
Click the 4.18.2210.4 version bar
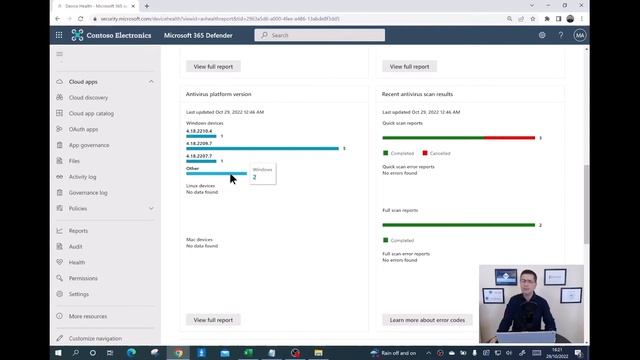(201, 136)
